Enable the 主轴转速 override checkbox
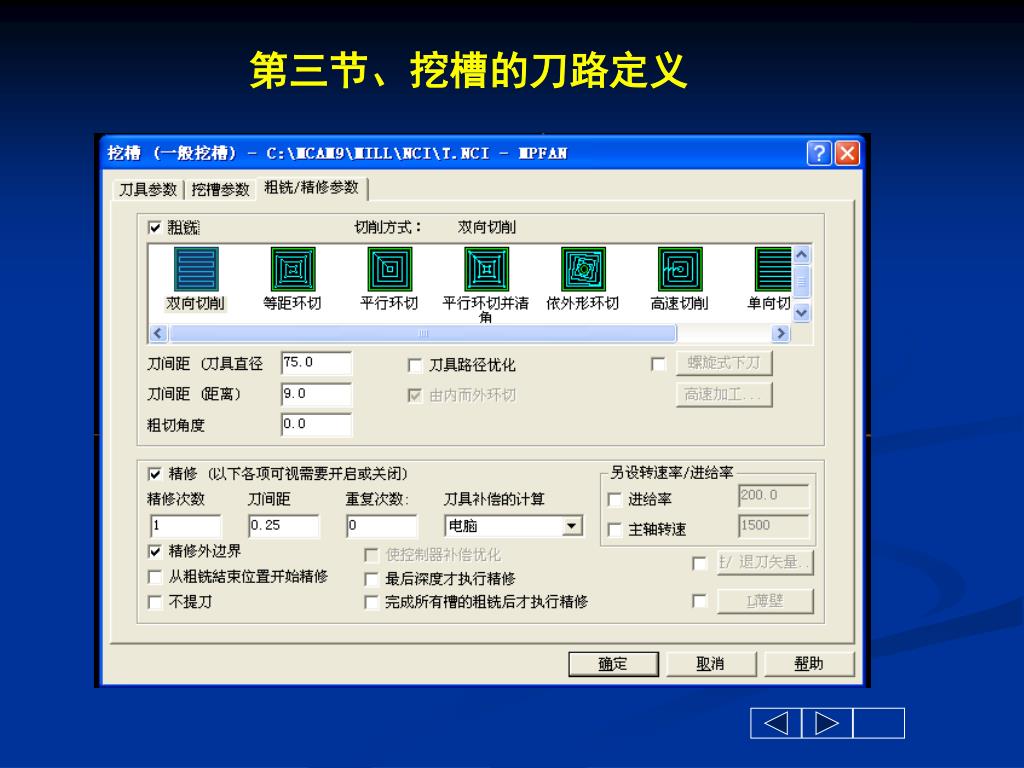 [614, 529]
